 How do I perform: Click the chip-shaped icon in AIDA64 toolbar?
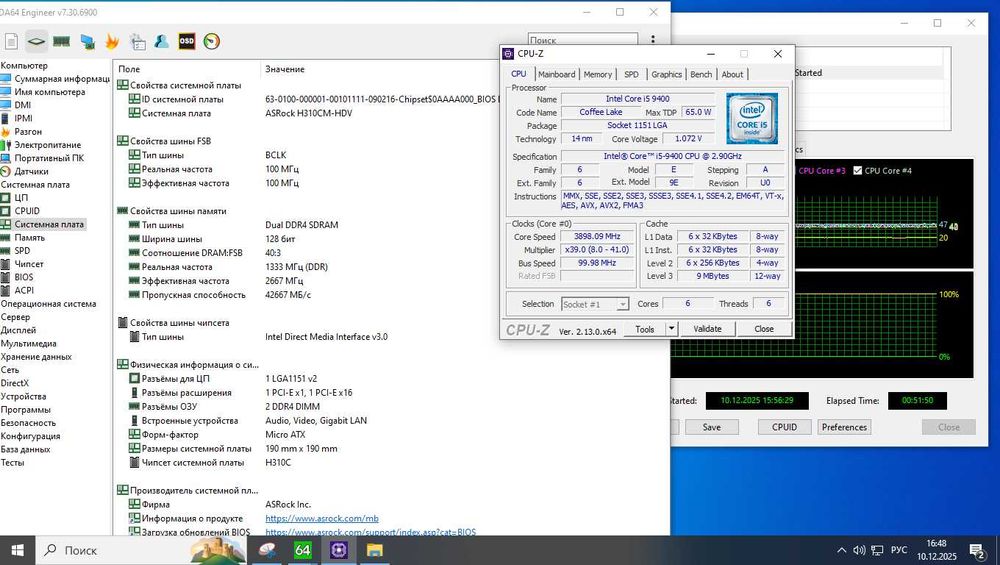tap(36, 41)
